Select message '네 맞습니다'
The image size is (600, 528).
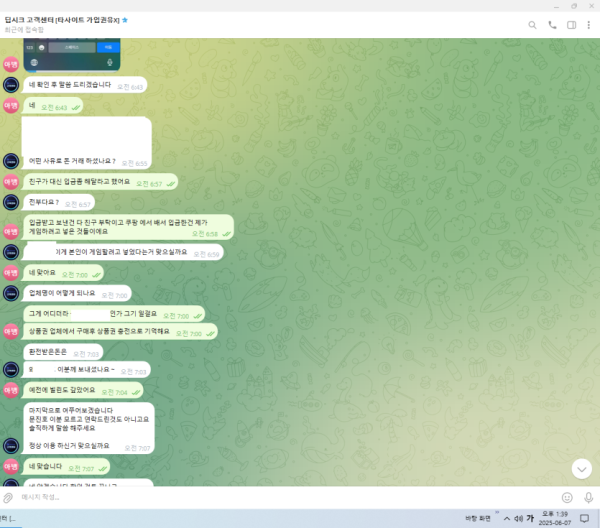(x=67, y=466)
